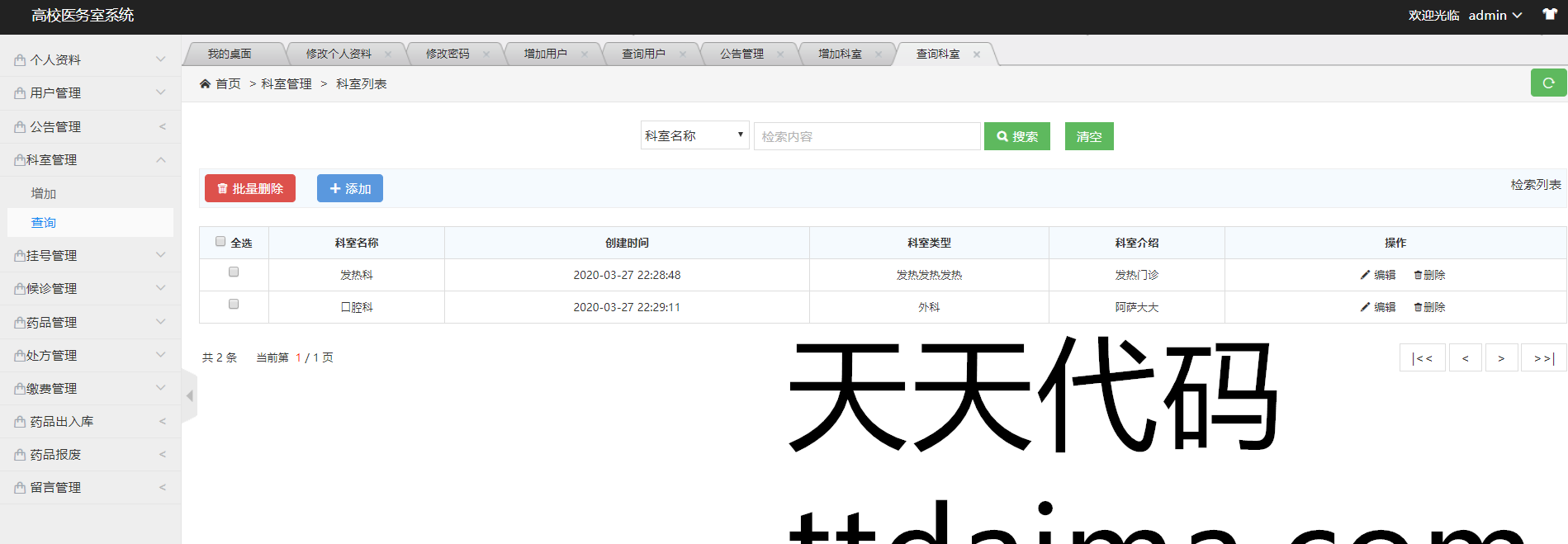
Task: Click the shirt skin icon in header
Action: [x=1550, y=14]
